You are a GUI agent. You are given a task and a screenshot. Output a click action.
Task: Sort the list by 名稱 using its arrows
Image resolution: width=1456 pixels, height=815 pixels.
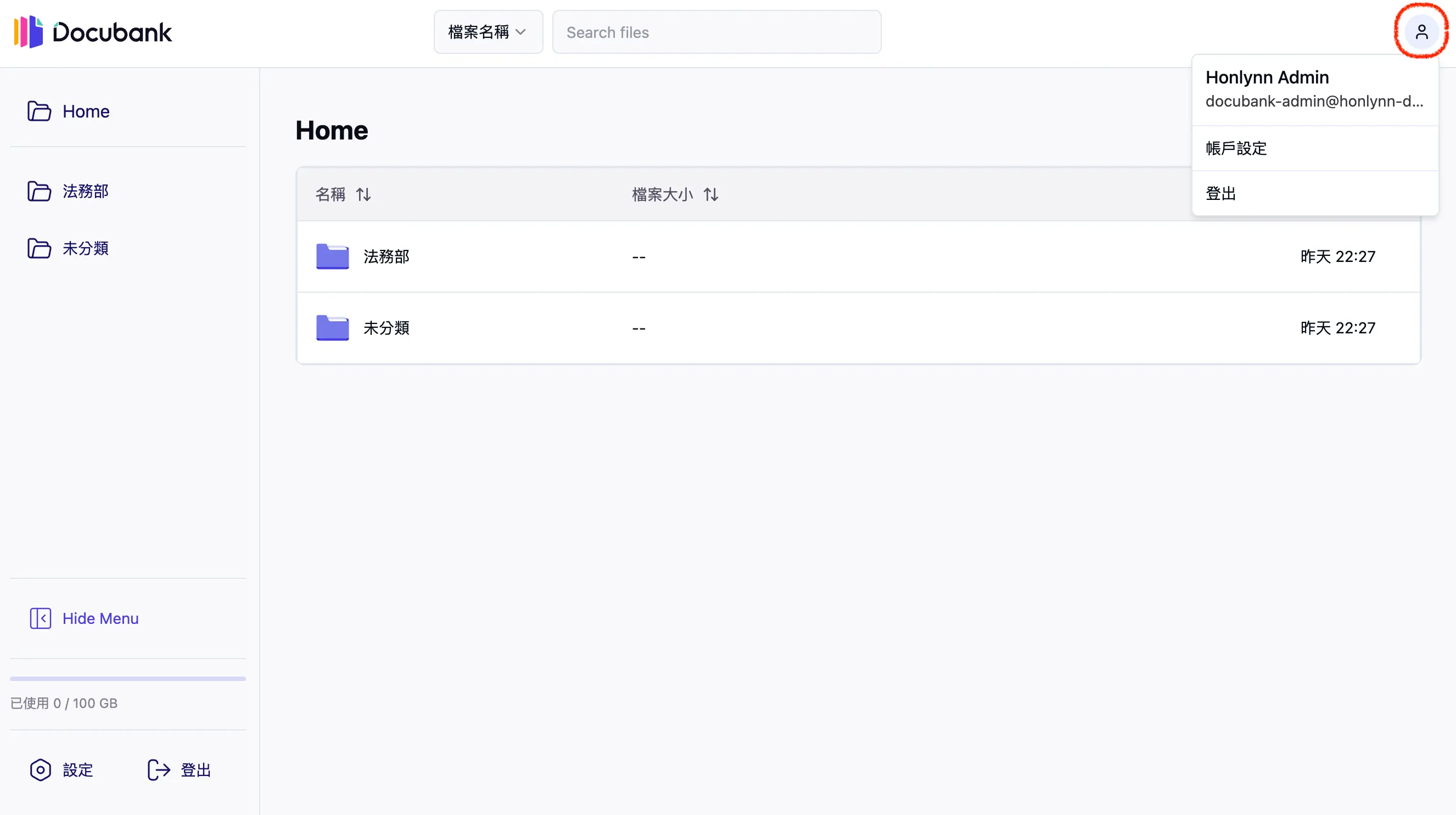363,194
